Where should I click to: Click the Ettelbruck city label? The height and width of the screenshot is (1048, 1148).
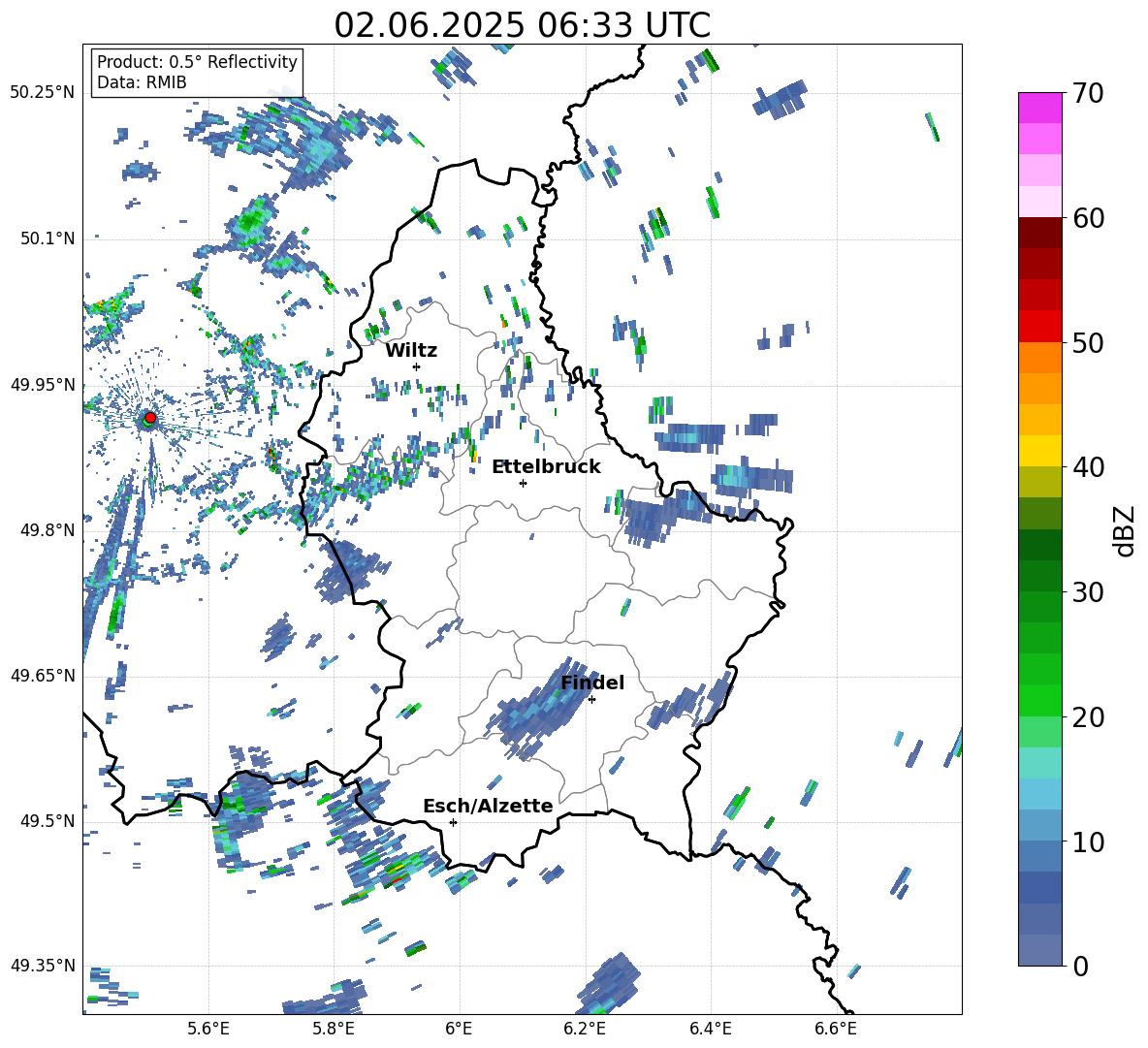(x=546, y=467)
